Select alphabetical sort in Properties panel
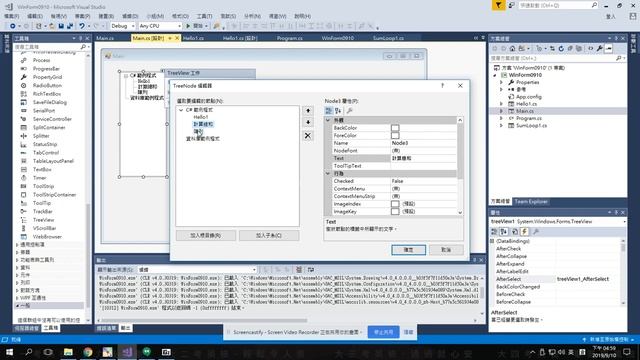 [x=504, y=231]
